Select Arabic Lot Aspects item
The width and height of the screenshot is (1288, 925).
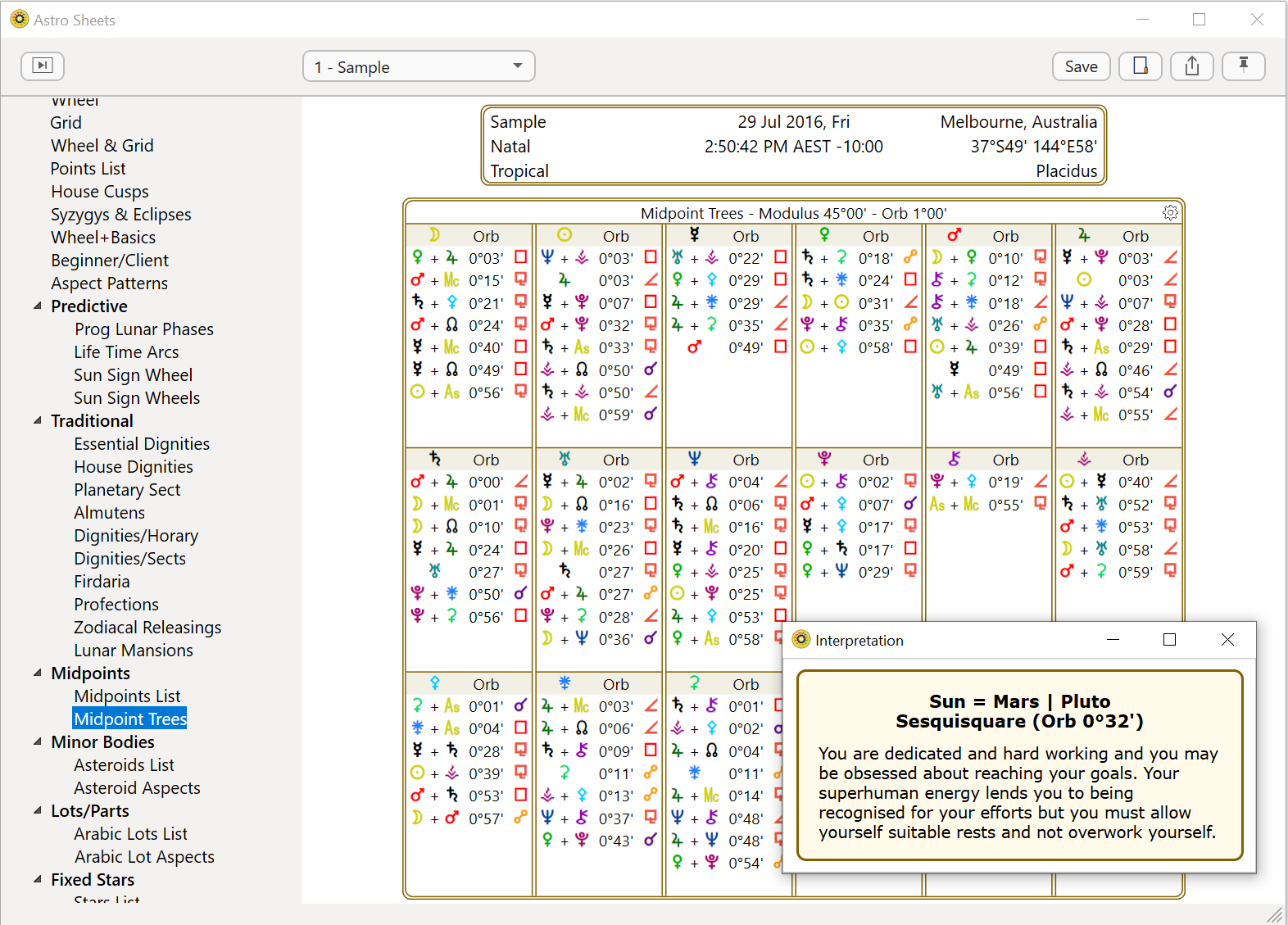click(x=144, y=857)
